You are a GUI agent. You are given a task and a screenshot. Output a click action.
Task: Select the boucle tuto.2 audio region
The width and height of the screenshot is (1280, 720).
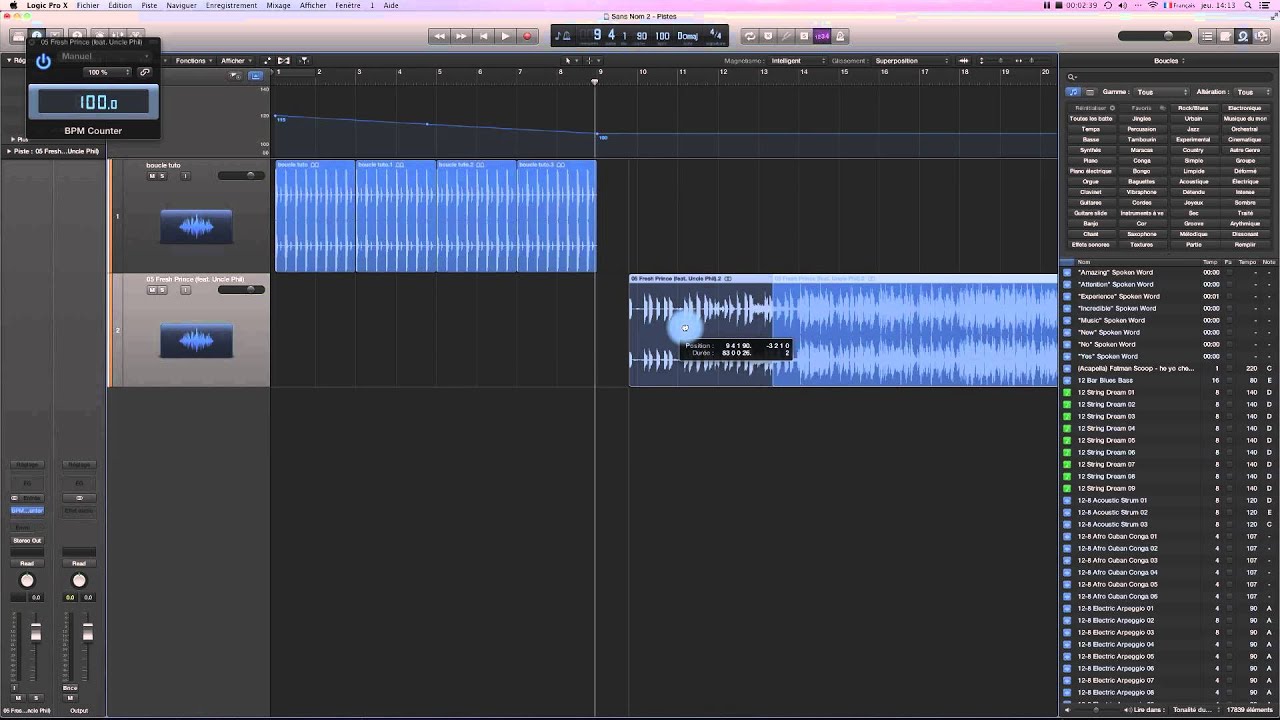477,216
